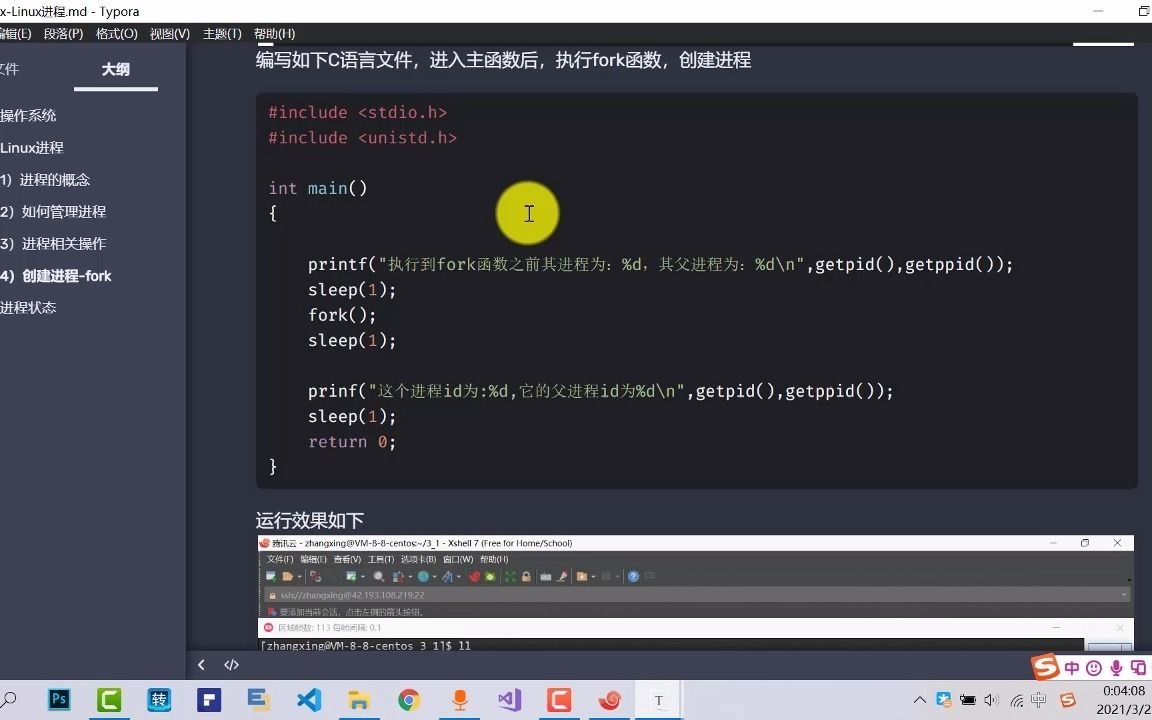Viewport: 1152px width, 720px height.
Task: Click the Sogou S icon in tray
Action: pyautogui.click(x=1068, y=699)
